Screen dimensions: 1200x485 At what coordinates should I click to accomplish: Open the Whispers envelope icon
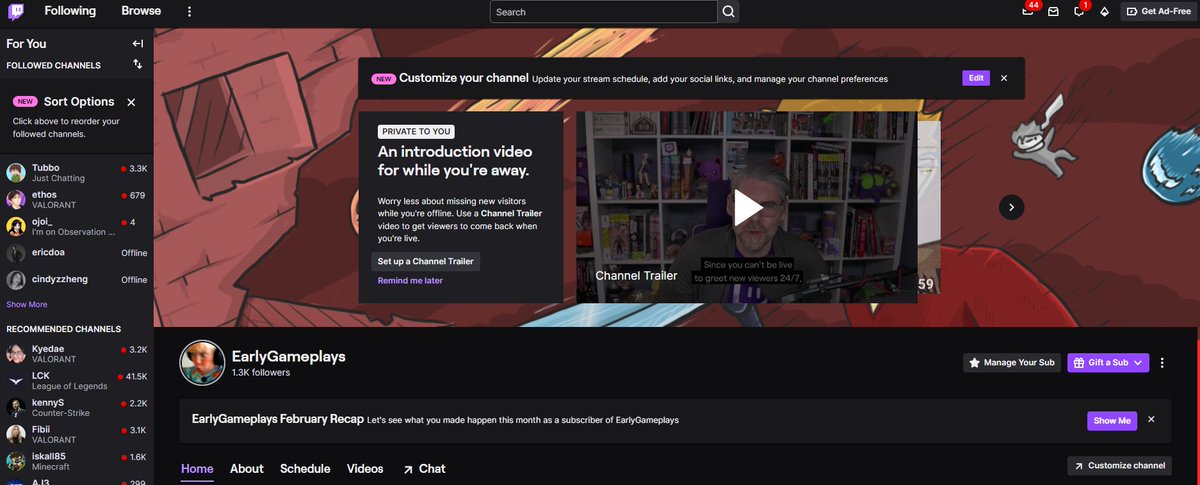pos(1053,12)
